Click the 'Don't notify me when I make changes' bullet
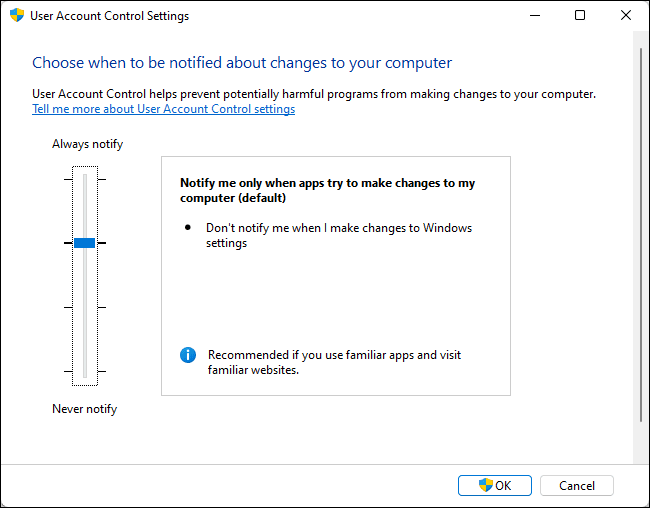 (339, 235)
